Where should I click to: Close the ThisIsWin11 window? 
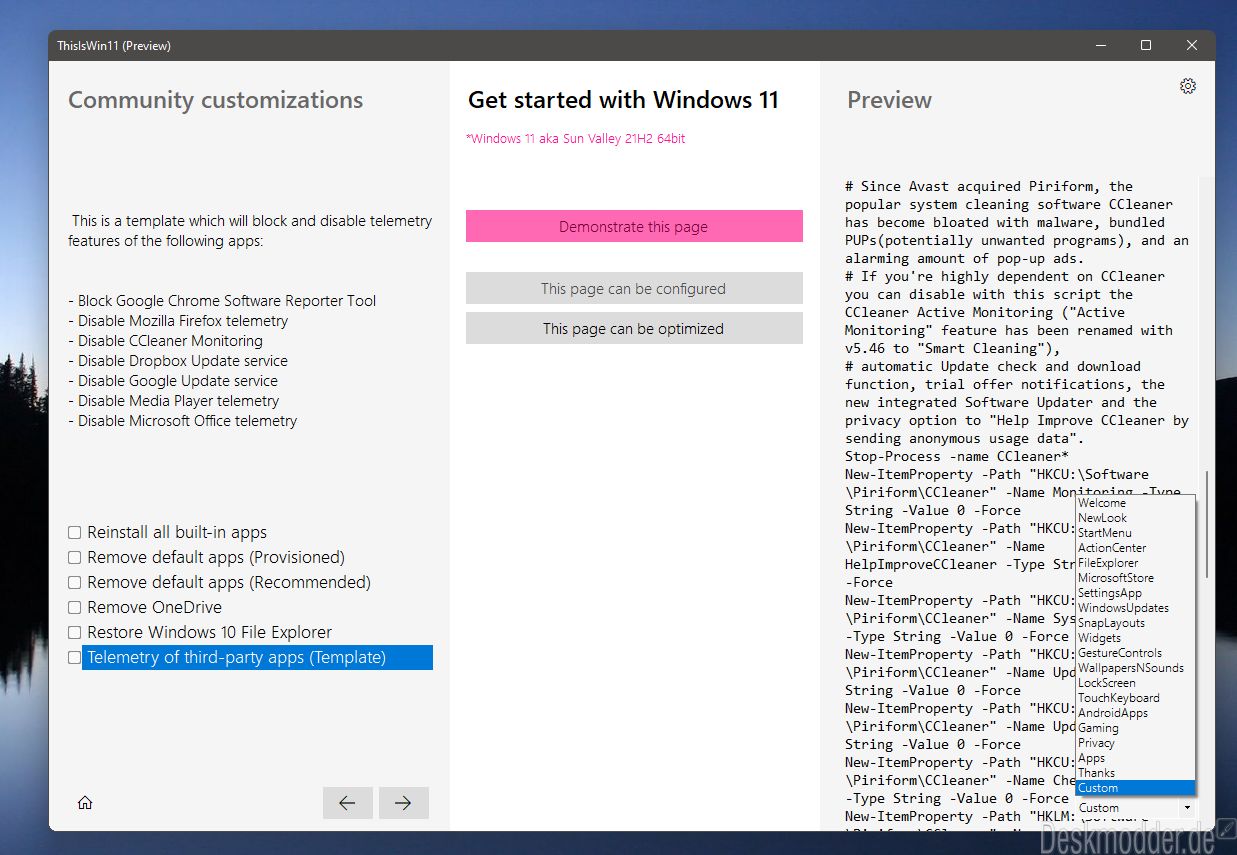[1192, 46]
